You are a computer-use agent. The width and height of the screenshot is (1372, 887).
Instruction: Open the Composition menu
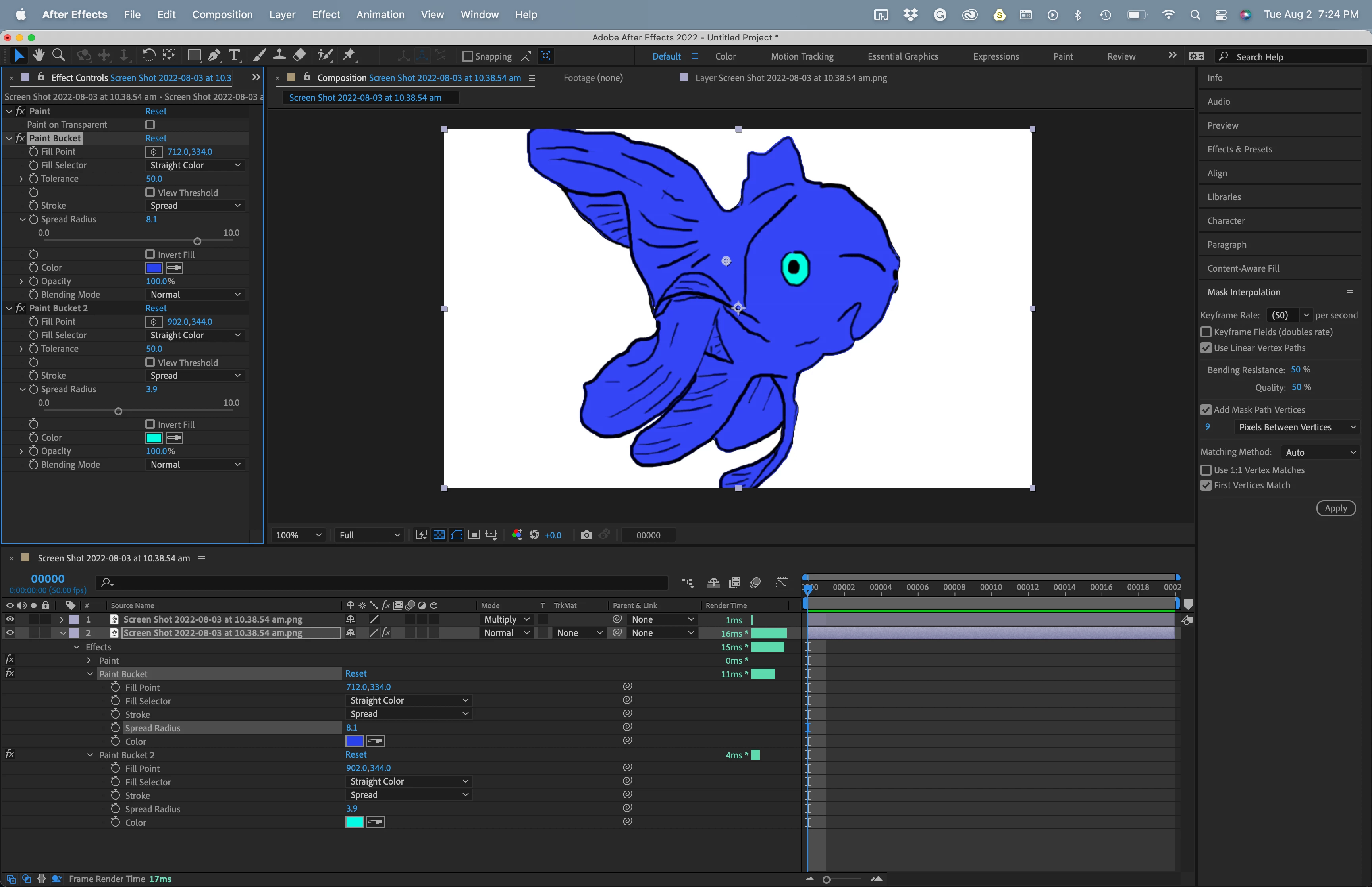pyautogui.click(x=222, y=14)
